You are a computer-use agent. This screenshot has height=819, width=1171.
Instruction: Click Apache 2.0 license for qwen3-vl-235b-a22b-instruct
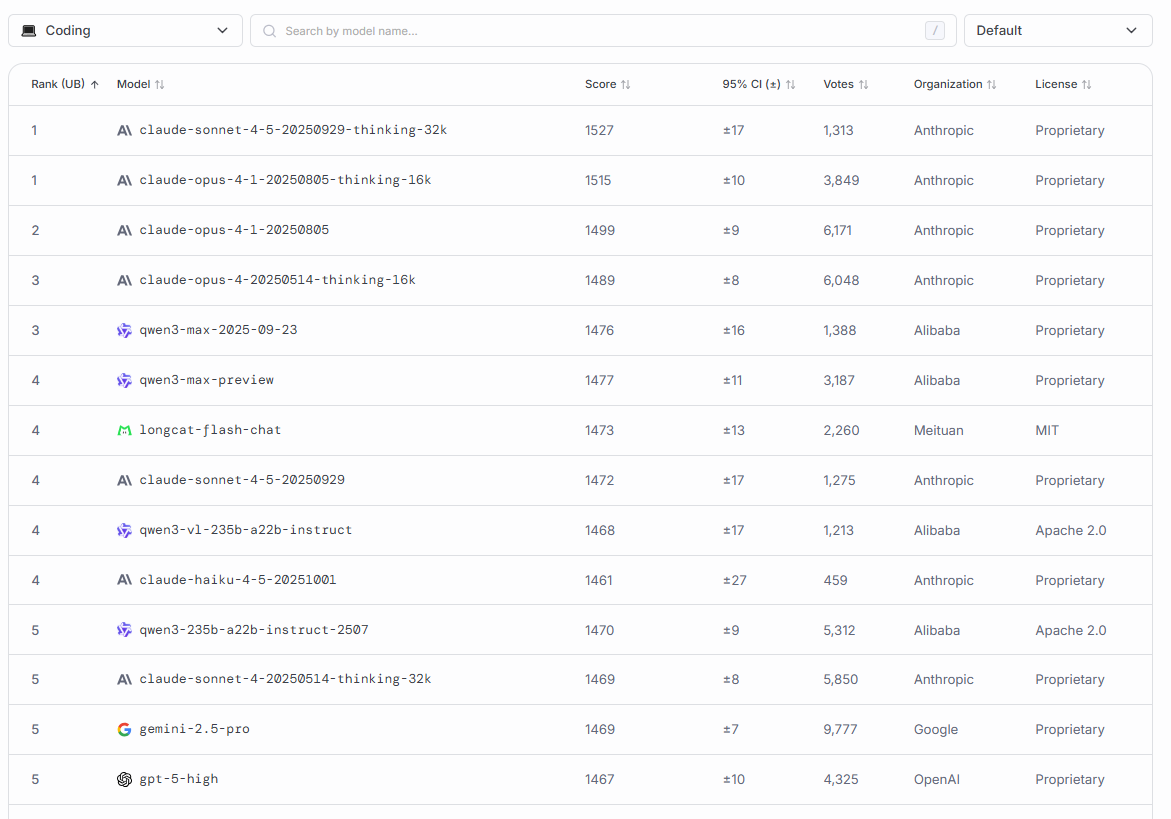[x=1071, y=531]
